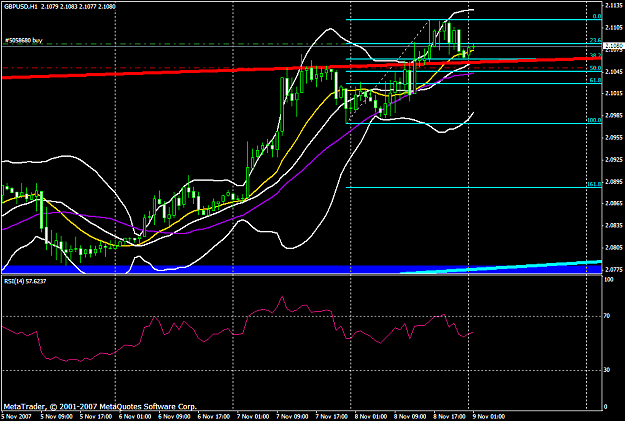Click the 2.0895 price axis label

tap(614, 181)
